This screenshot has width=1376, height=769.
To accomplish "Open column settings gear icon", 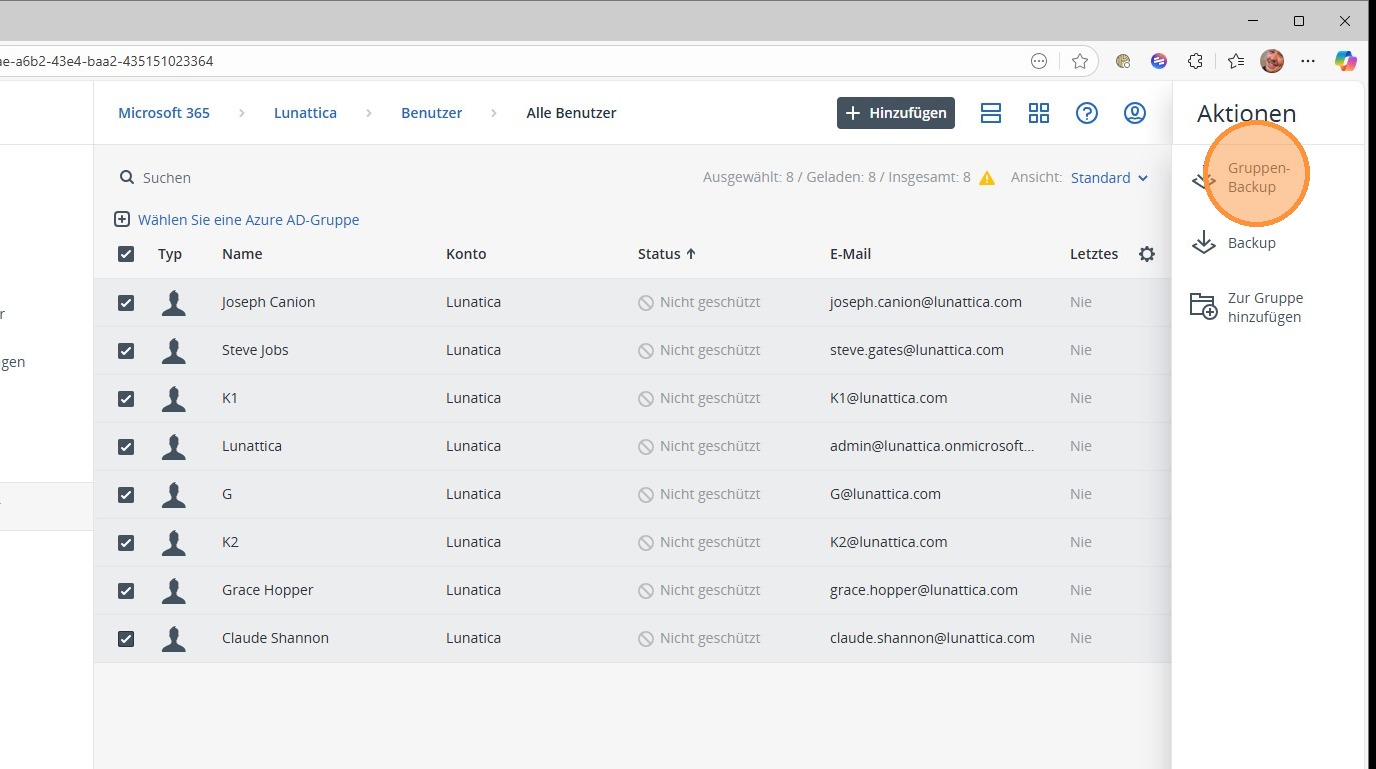I will [1147, 254].
